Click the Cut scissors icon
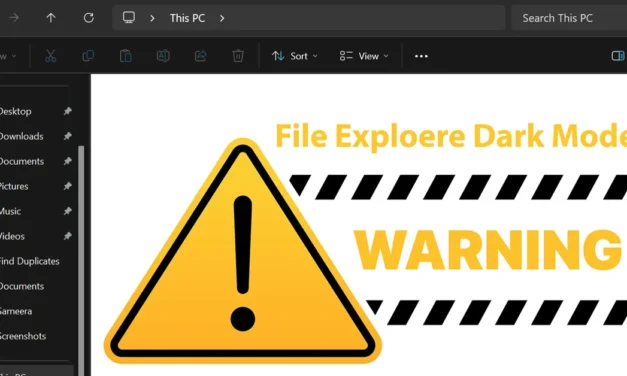627x376 pixels. pyautogui.click(x=50, y=56)
